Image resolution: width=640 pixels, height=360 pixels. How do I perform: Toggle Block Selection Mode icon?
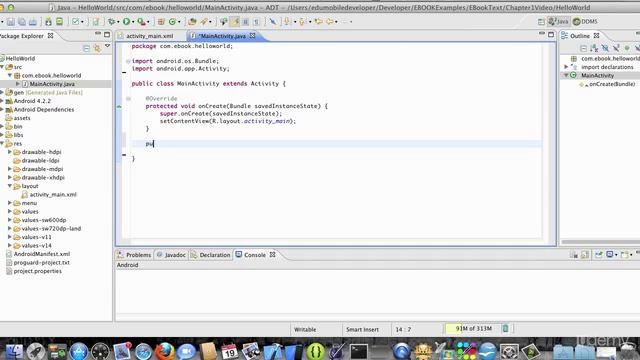click(x=246, y=22)
